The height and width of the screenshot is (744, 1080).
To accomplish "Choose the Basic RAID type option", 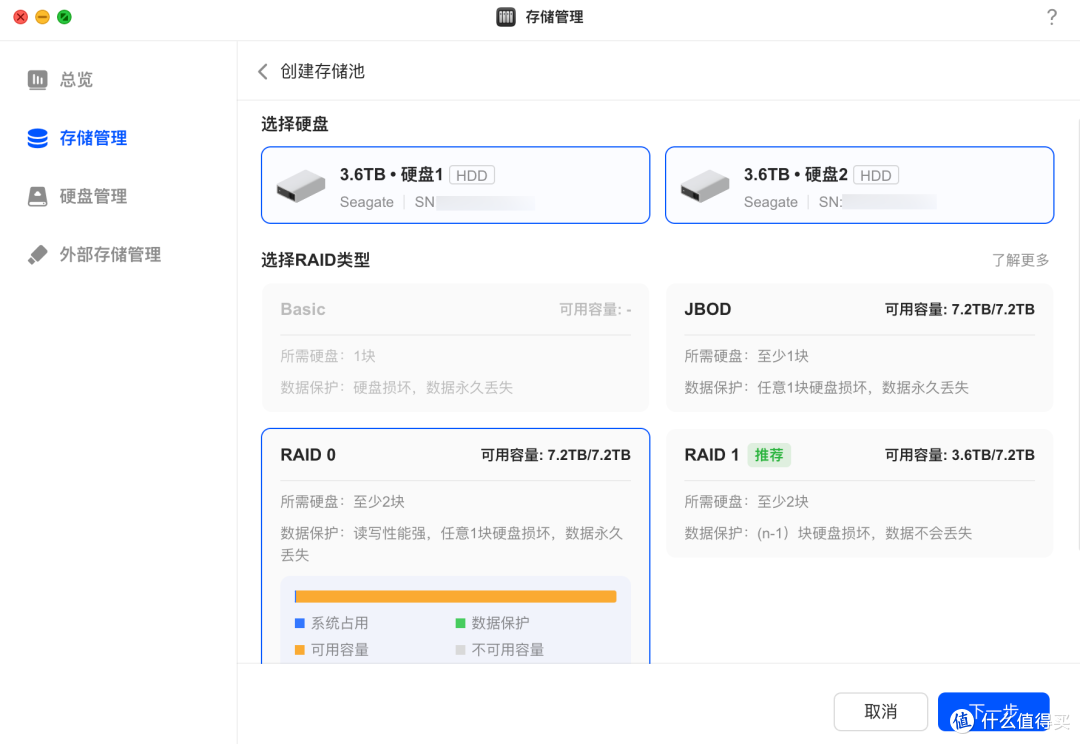I will (x=455, y=348).
